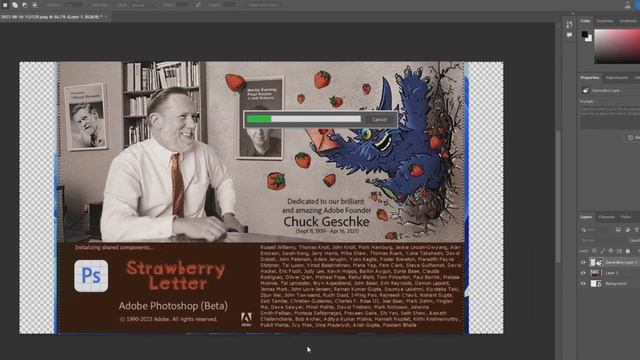
Task: Click the Select and Mask button
Action: pyautogui.click(x=263, y=5)
